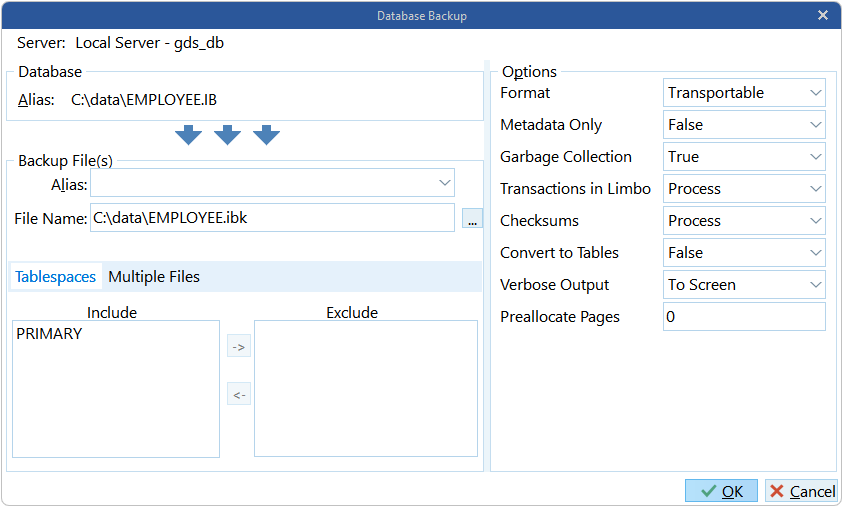
Task: Click the File Name input field
Action: coord(272,217)
